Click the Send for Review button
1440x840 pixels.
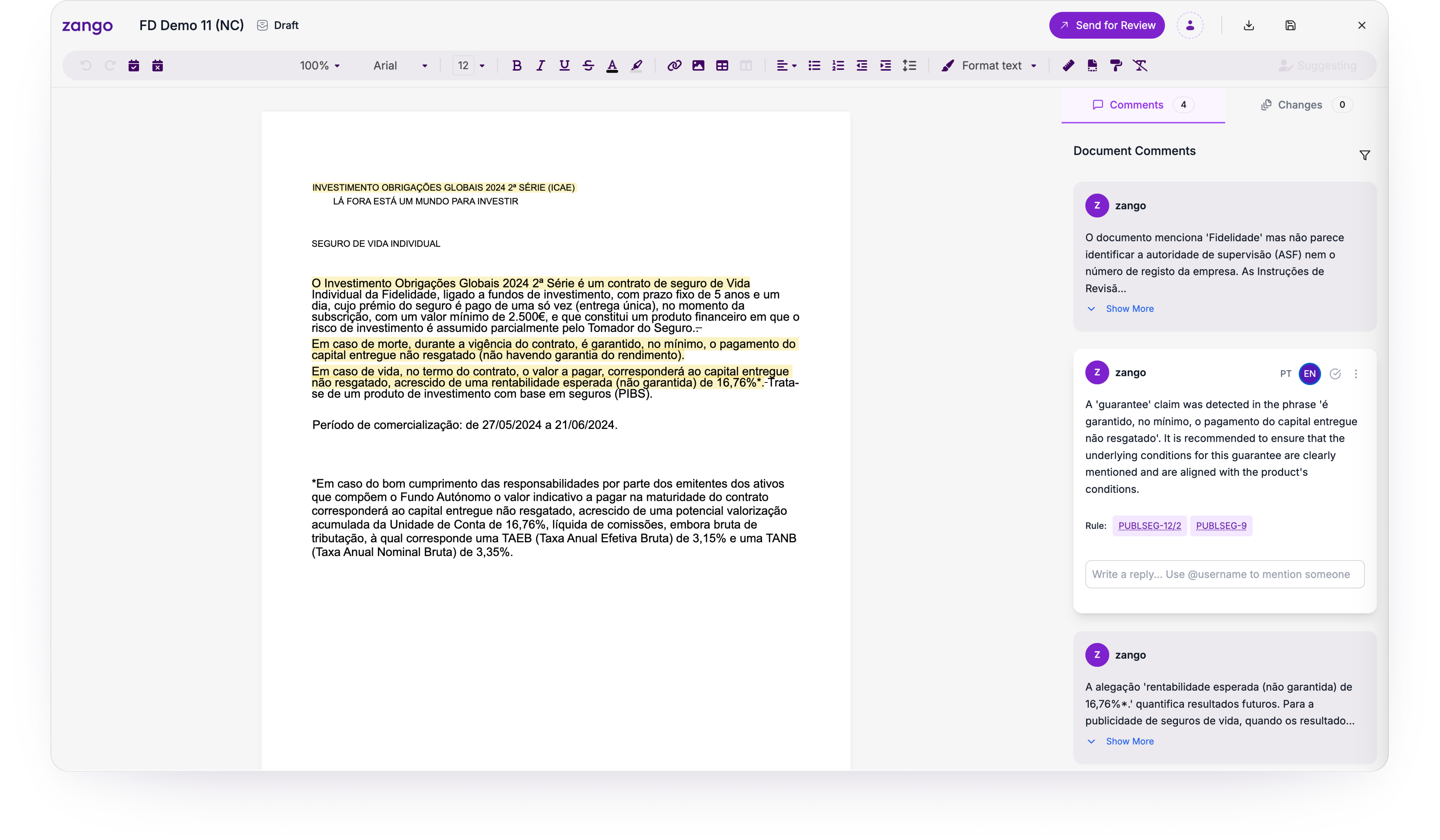pyautogui.click(x=1107, y=25)
